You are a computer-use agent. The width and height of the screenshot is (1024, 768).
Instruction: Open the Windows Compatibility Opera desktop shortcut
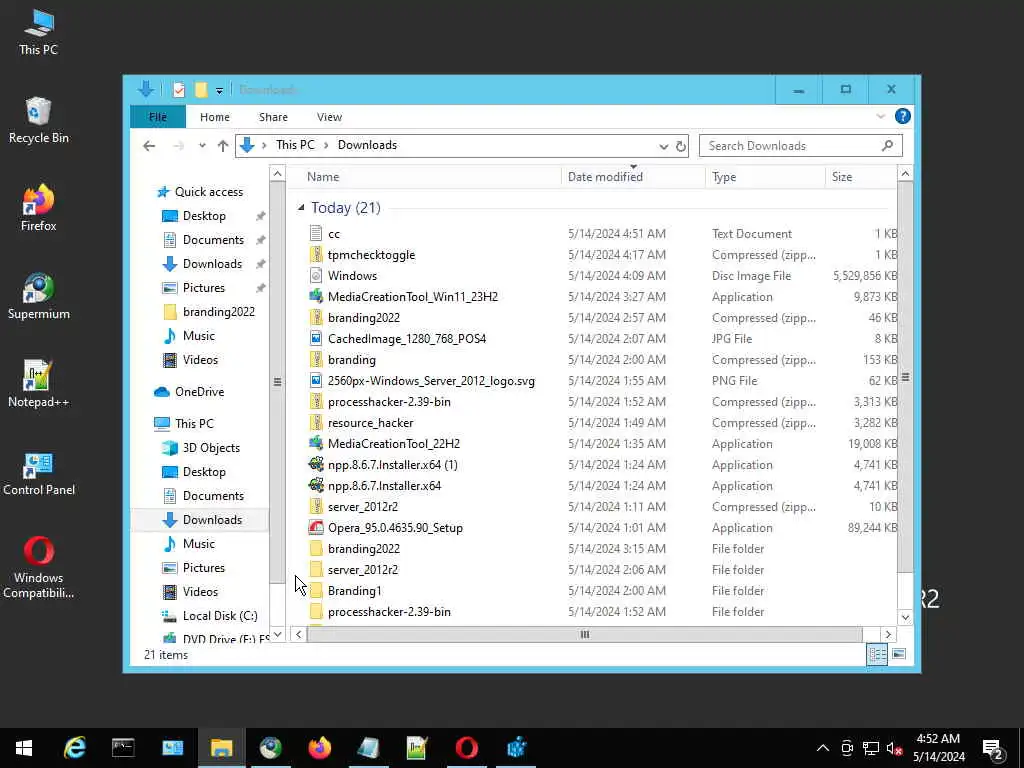39,568
